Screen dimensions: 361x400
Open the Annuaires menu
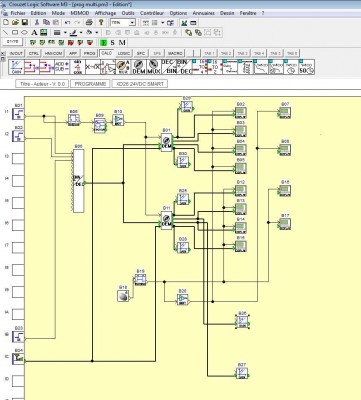pos(204,13)
